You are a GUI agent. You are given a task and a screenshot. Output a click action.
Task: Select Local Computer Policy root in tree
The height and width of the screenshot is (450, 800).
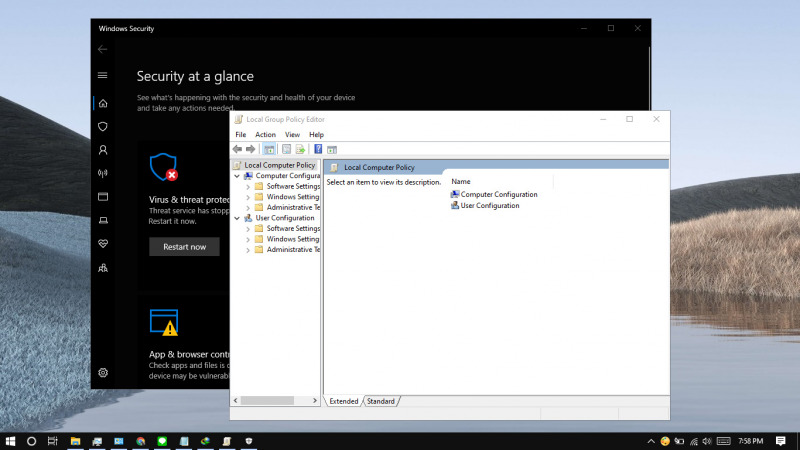280,165
